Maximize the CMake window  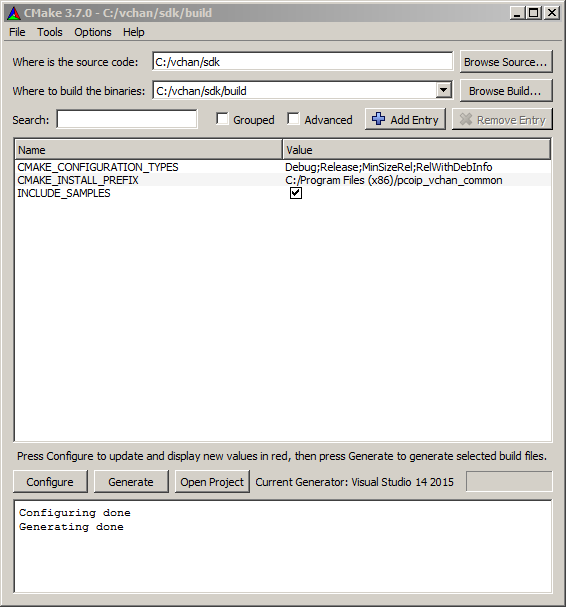point(533,13)
